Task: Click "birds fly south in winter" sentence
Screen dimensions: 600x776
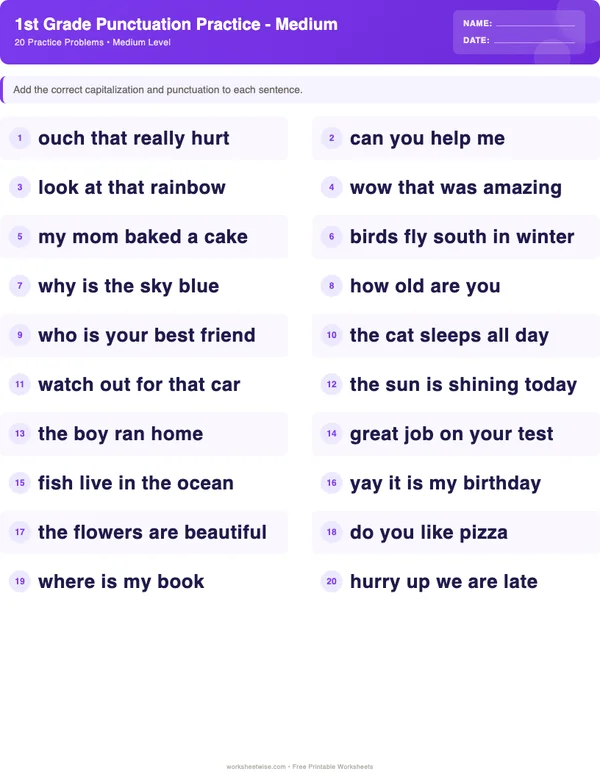Action: click(462, 237)
